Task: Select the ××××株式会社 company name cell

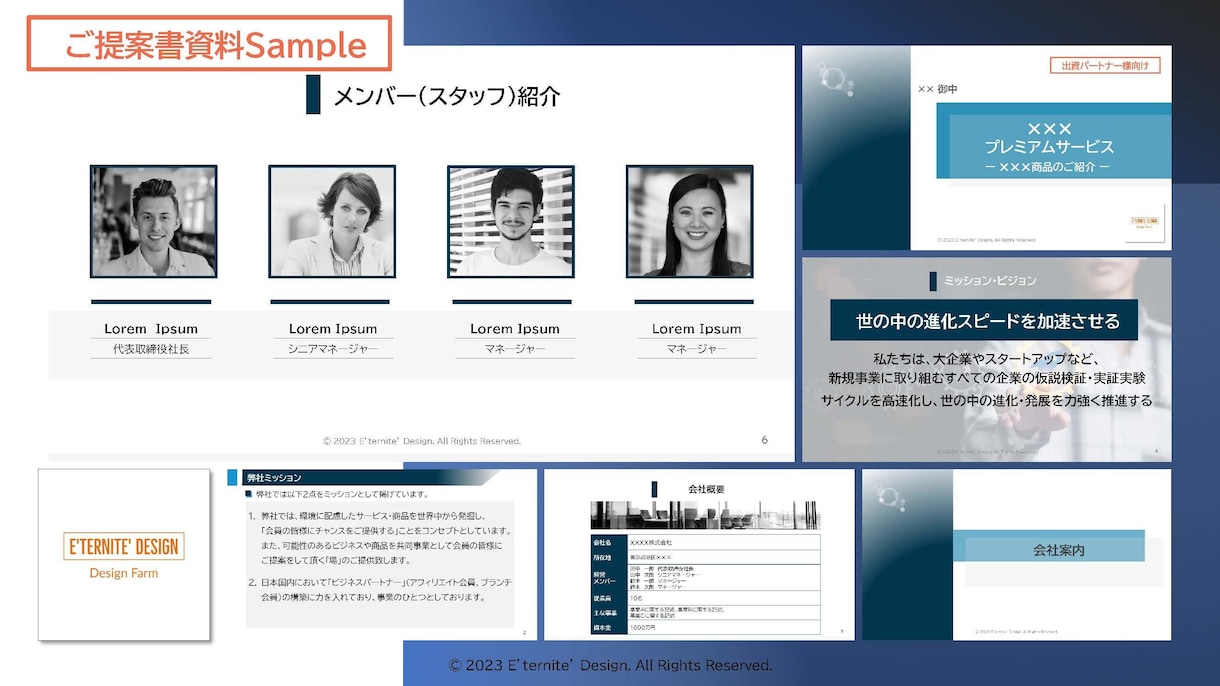Action: point(724,542)
